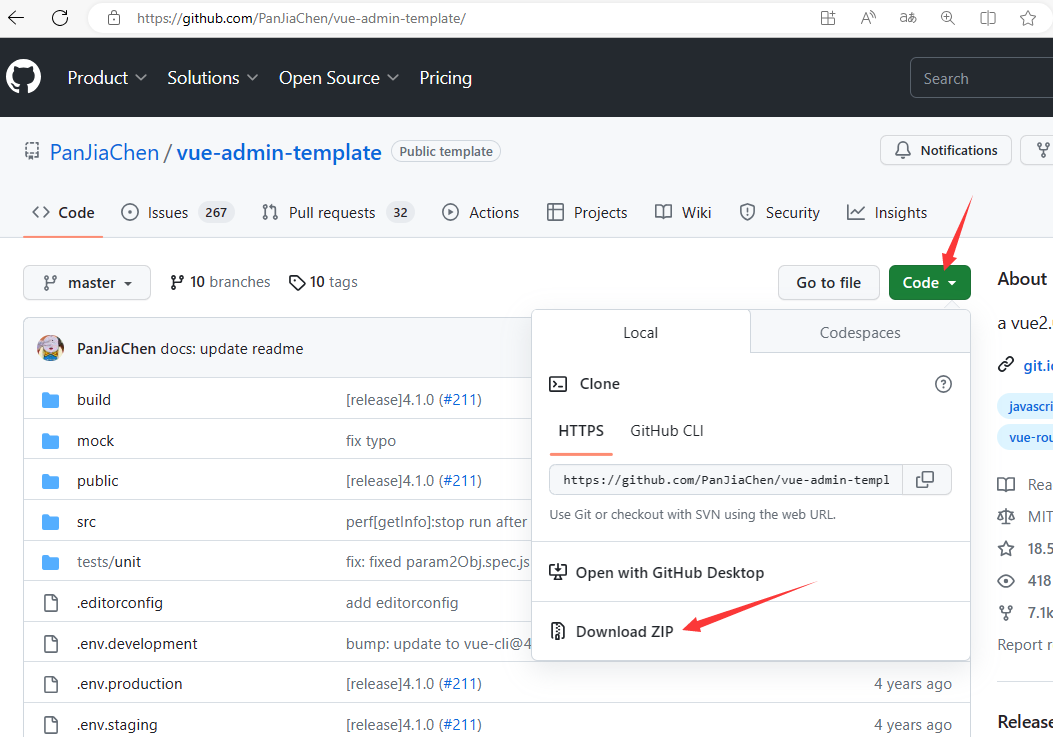Screen dimensions: 1053x737
Task: Click the Go to file button
Action: (828, 282)
